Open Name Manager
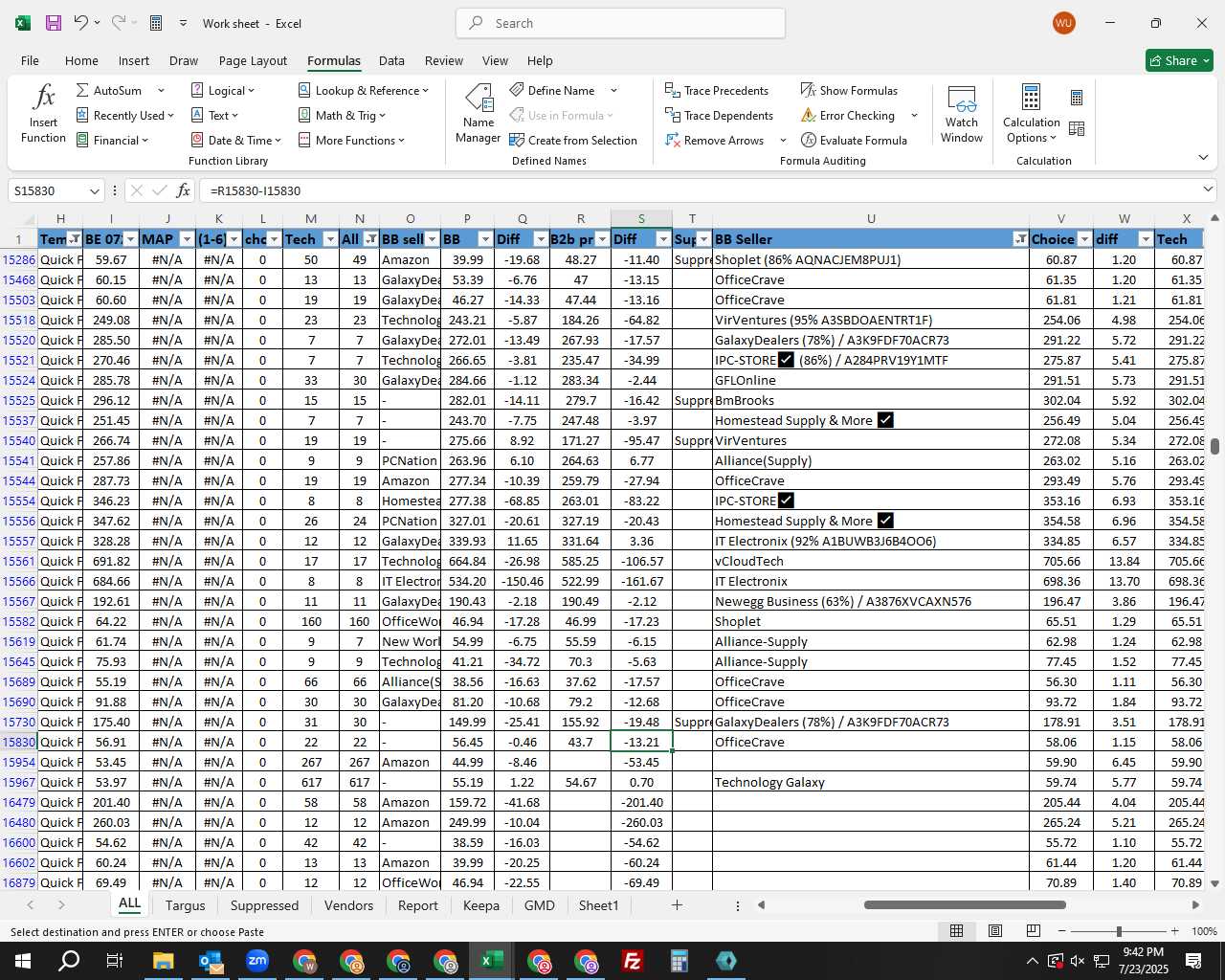This screenshot has width=1225, height=980. (478, 113)
